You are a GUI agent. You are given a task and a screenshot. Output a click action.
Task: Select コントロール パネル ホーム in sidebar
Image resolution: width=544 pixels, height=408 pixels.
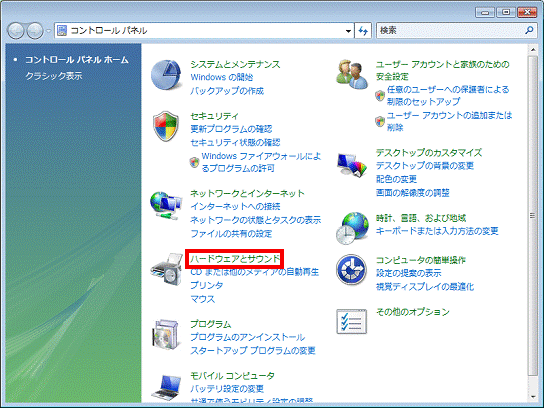click(x=77, y=60)
